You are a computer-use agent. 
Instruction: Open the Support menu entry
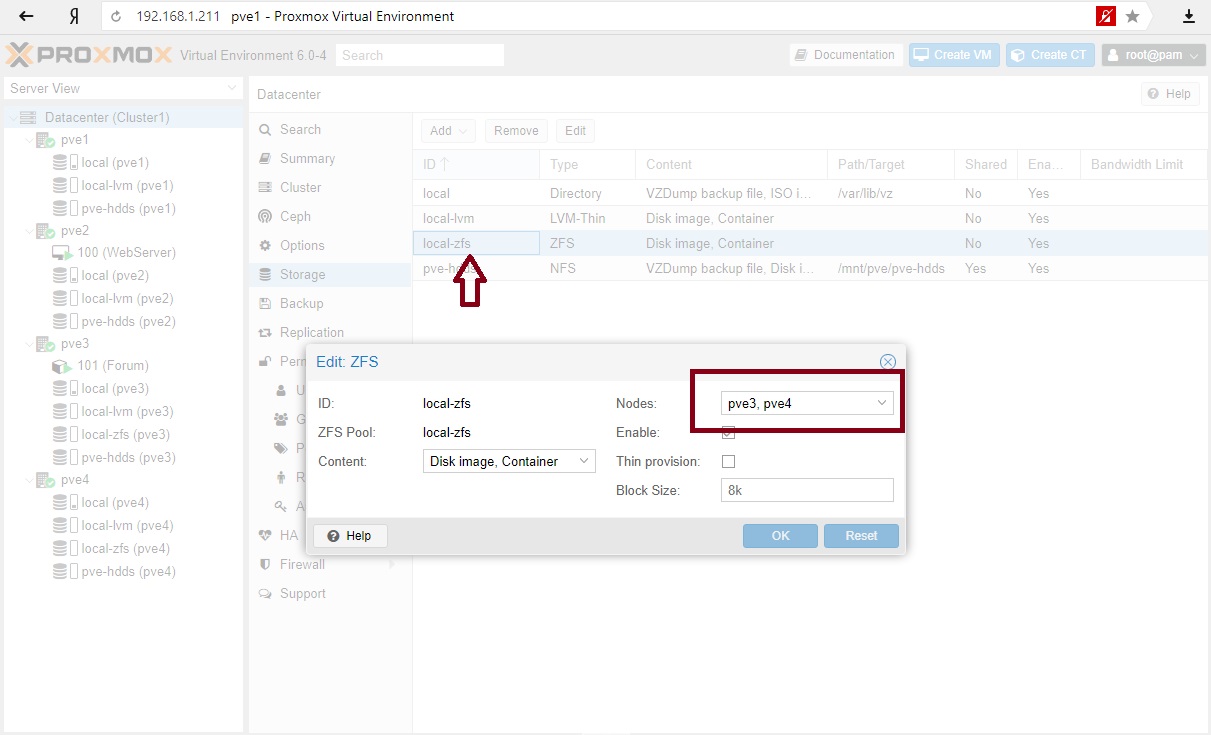[330, 594]
